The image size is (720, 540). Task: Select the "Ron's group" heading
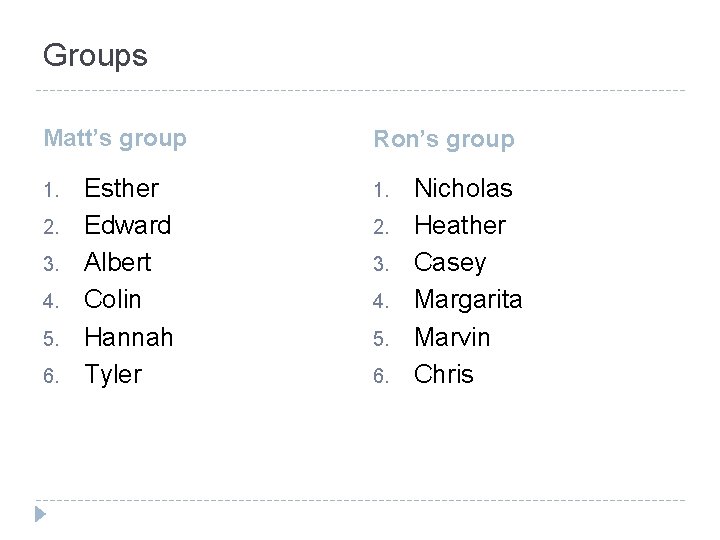(444, 140)
